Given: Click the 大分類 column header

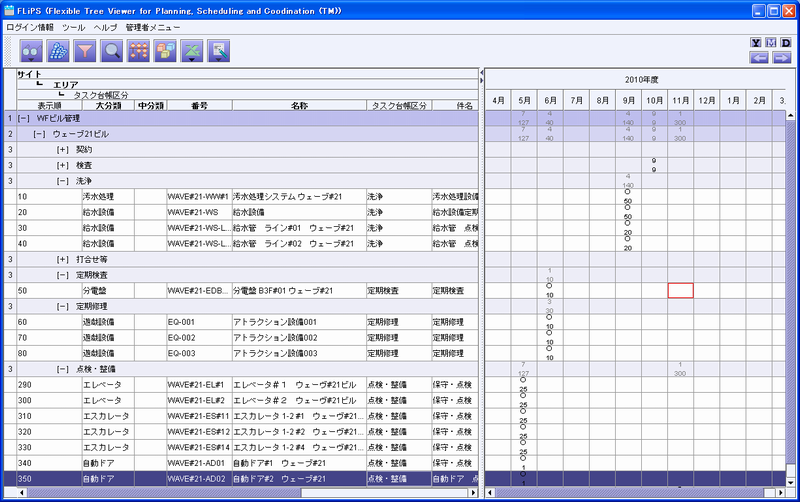Looking at the screenshot, I should tap(108, 106).
